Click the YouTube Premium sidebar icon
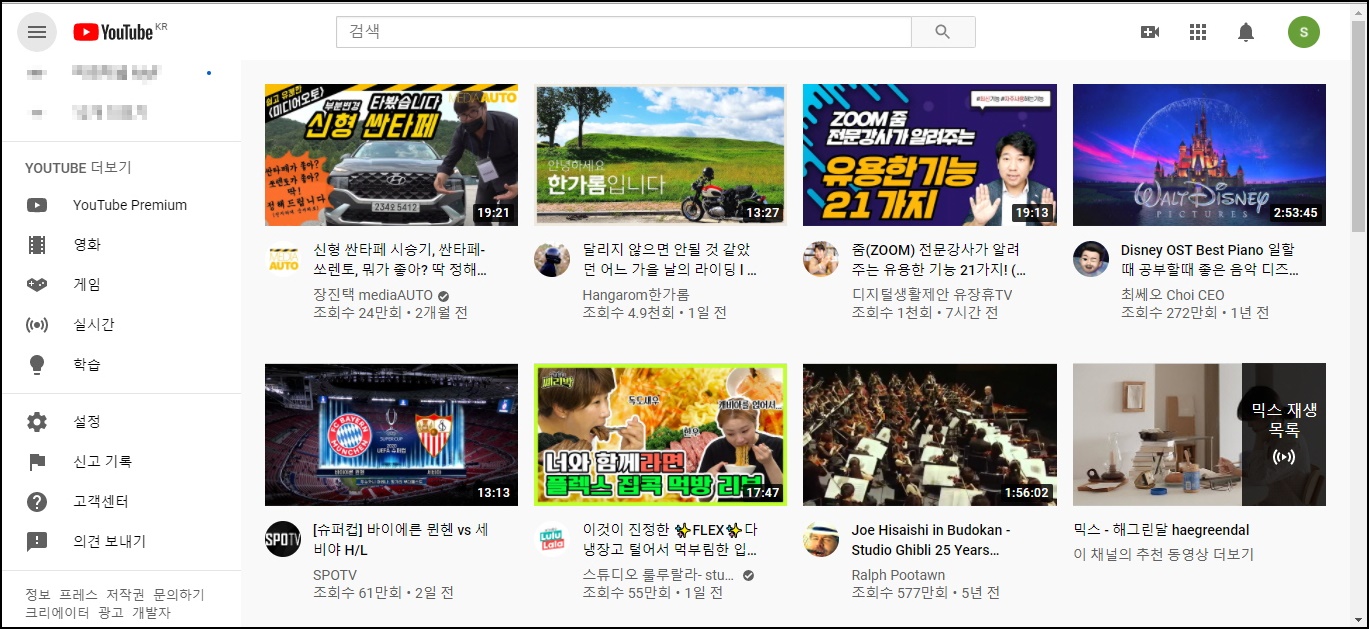 coord(37,205)
